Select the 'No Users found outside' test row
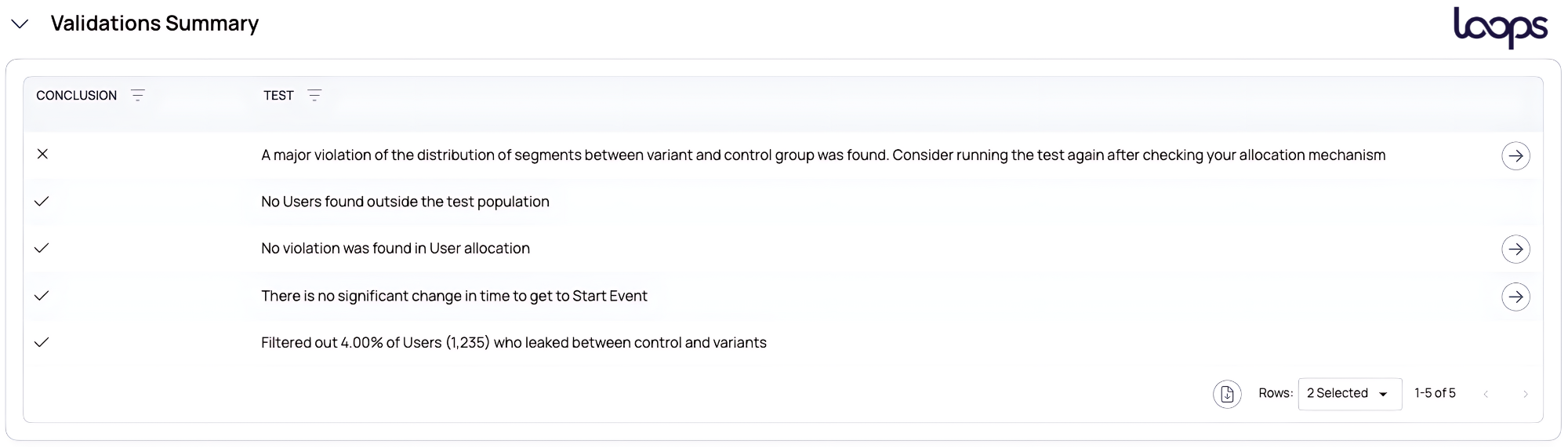The height and width of the screenshot is (448, 1568). (x=782, y=202)
